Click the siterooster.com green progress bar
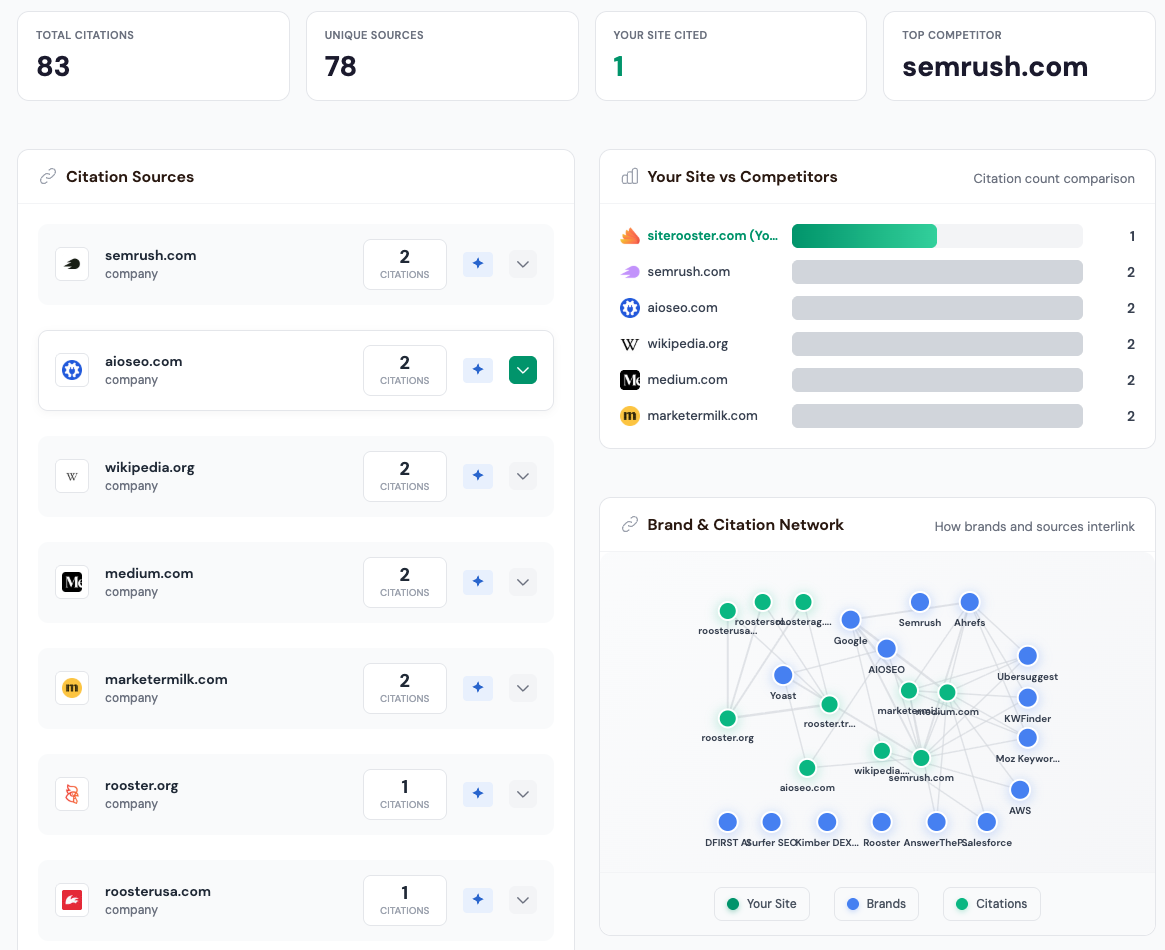 pyautogui.click(x=864, y=235)
